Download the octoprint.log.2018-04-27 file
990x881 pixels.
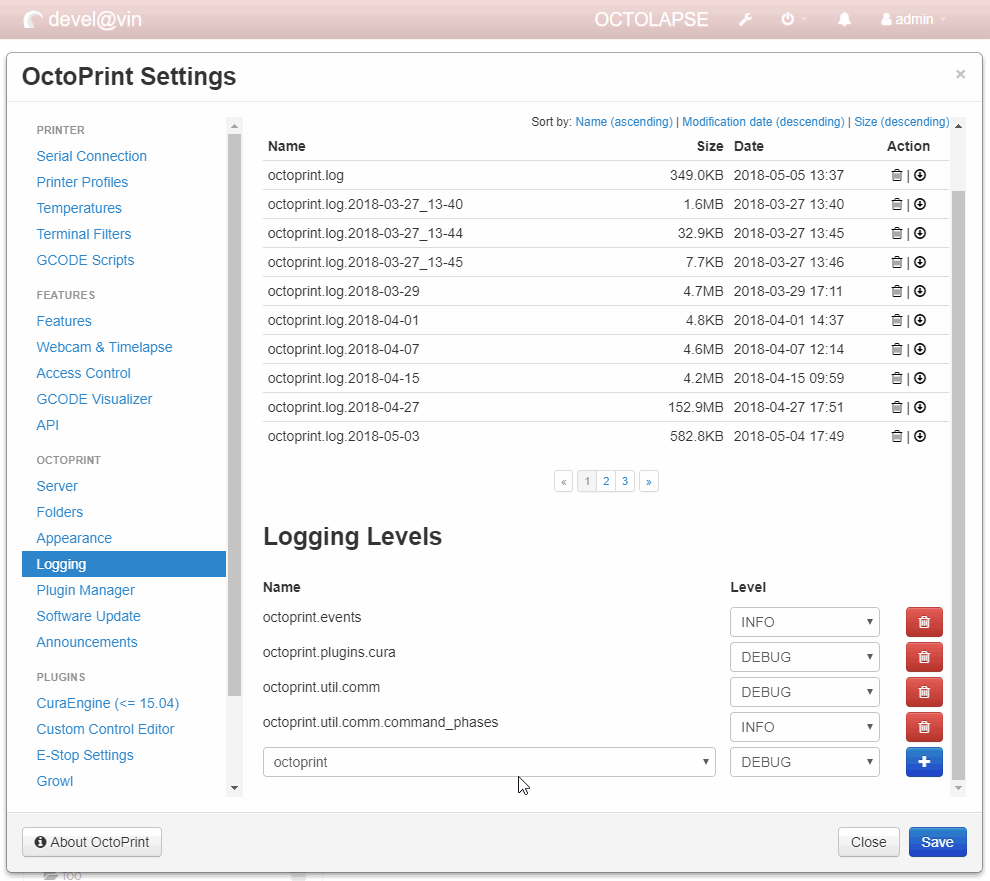pos(919,407)
